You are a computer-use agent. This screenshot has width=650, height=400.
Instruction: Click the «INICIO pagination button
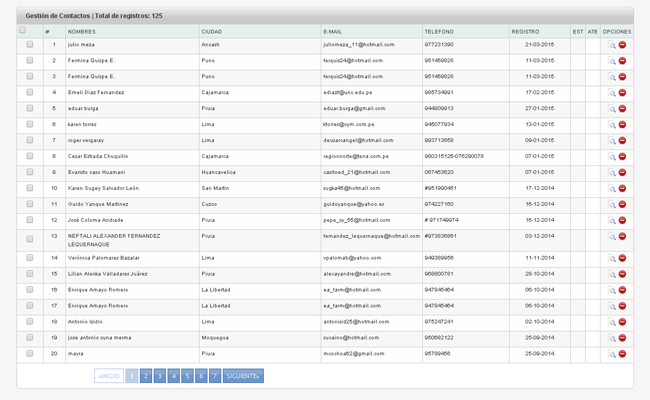point(109,376)
